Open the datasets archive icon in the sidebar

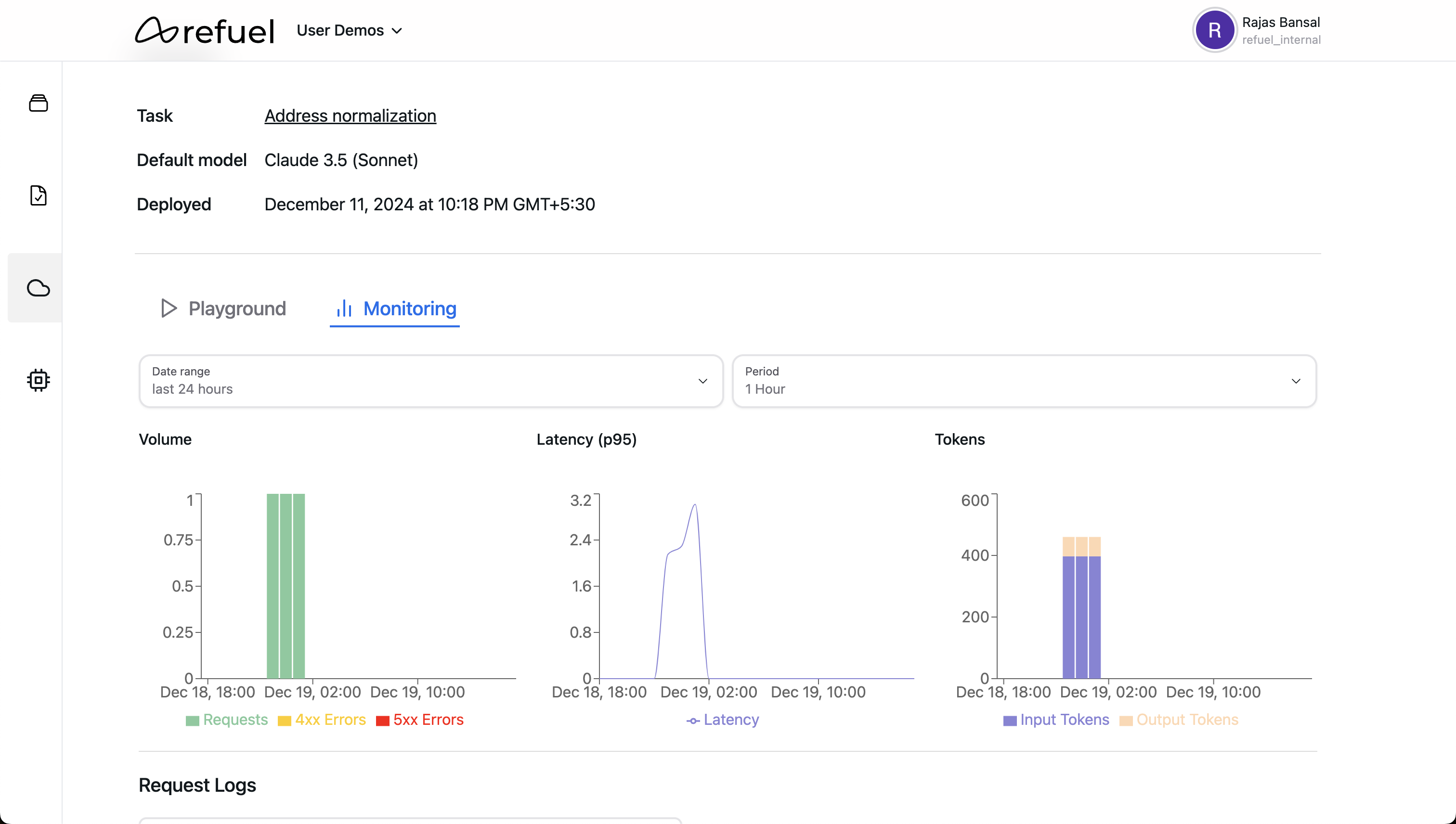38,103
